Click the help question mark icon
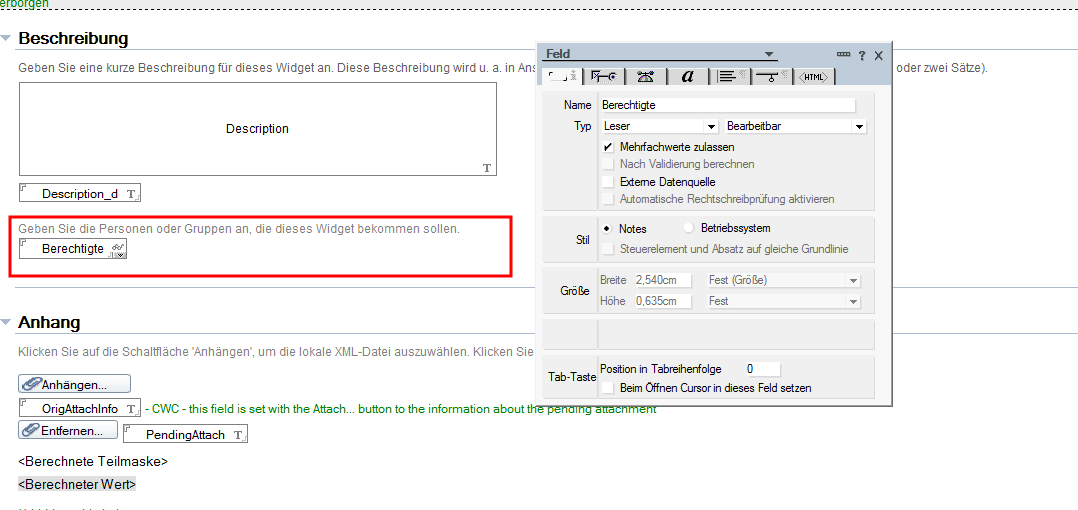1078x510 pixels. tap(862, 55)
